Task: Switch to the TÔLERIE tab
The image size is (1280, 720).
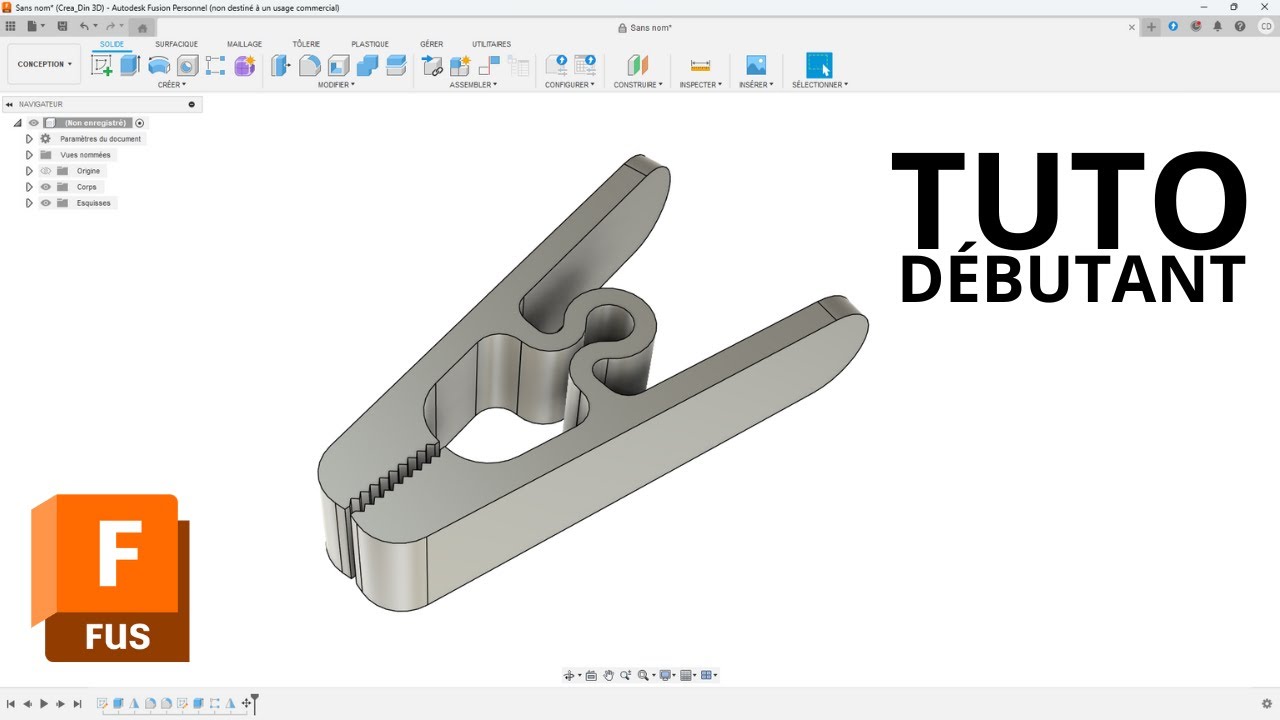Action: pos(306,44)
